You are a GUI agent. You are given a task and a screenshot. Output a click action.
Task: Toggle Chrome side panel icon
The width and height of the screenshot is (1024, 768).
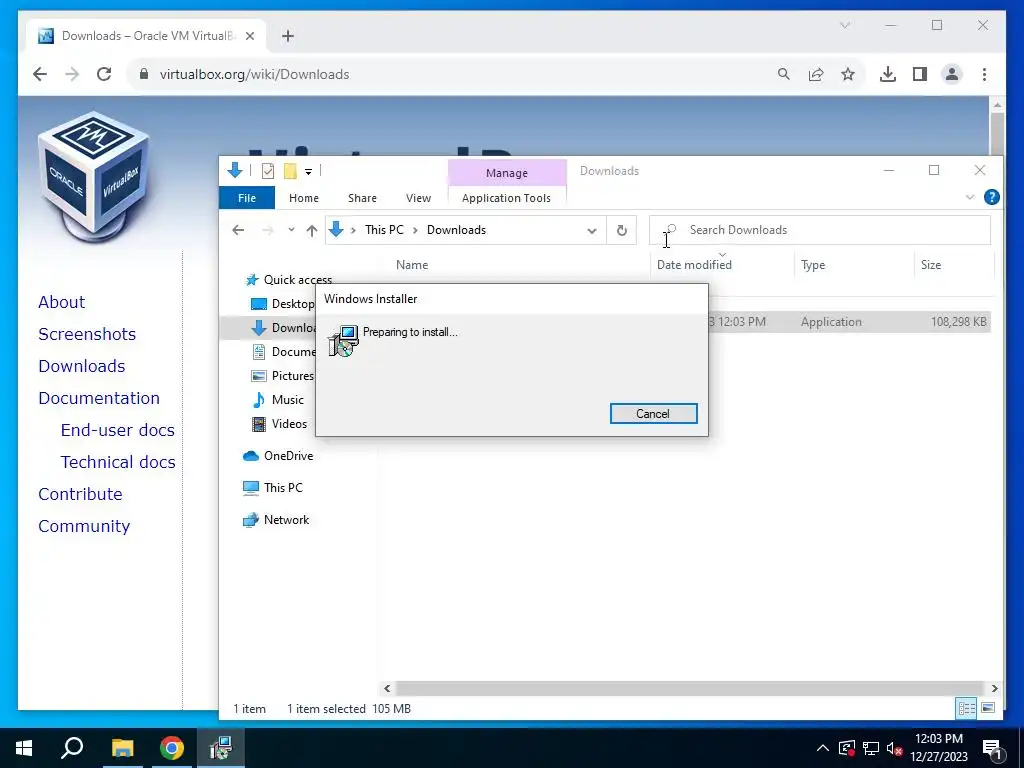coord(920,74)
